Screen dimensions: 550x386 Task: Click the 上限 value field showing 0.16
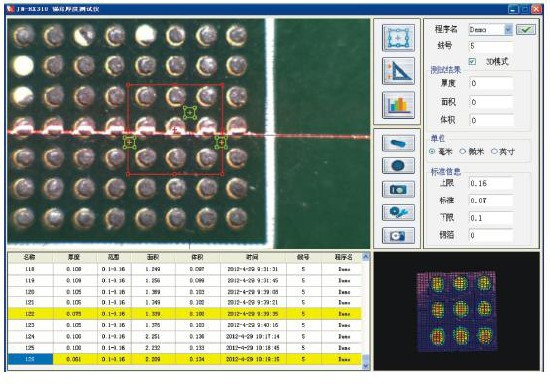491,183
